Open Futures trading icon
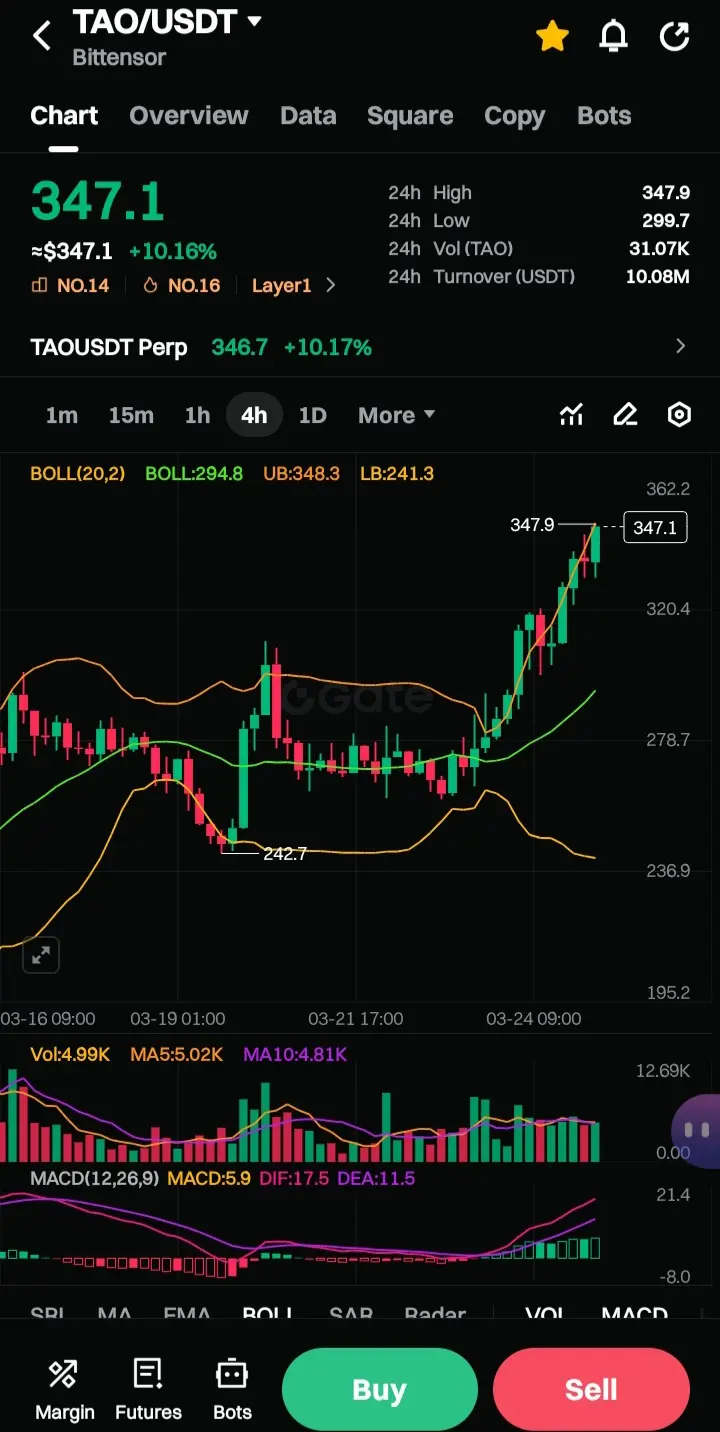 click(x=148, y=1390)
